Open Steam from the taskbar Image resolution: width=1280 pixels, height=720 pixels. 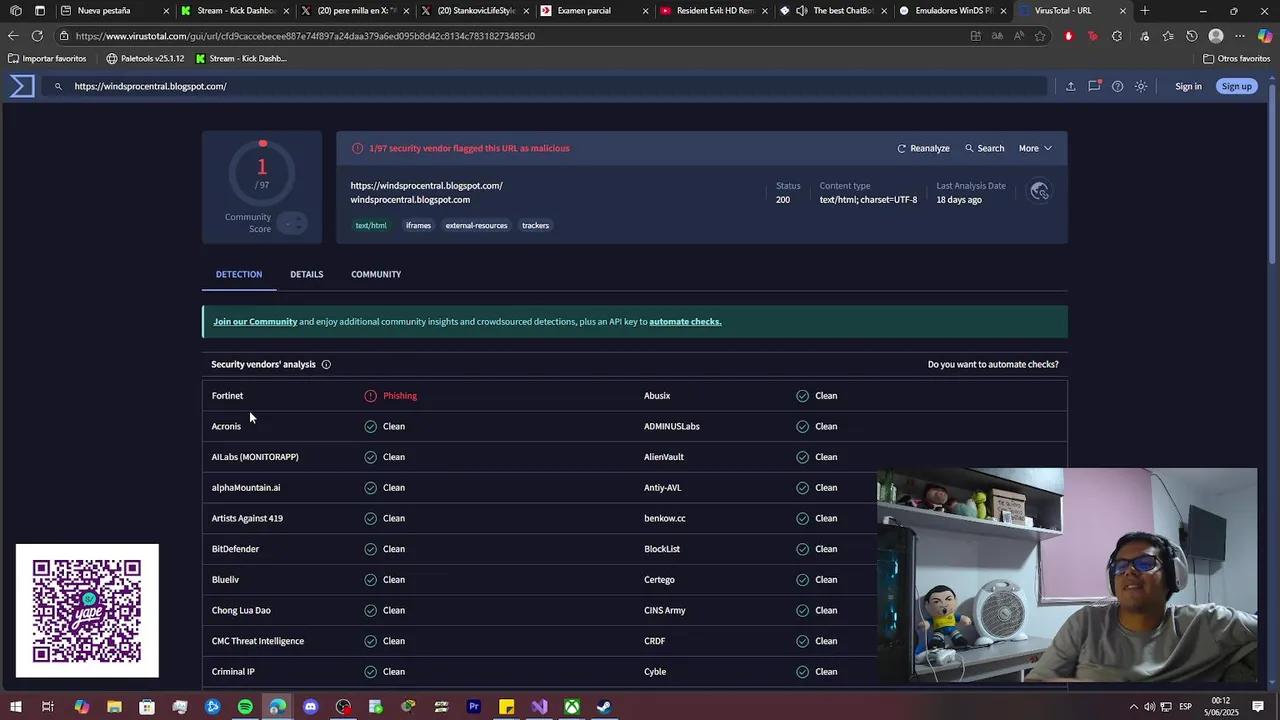pyautogui.click(x=604, y=707)
